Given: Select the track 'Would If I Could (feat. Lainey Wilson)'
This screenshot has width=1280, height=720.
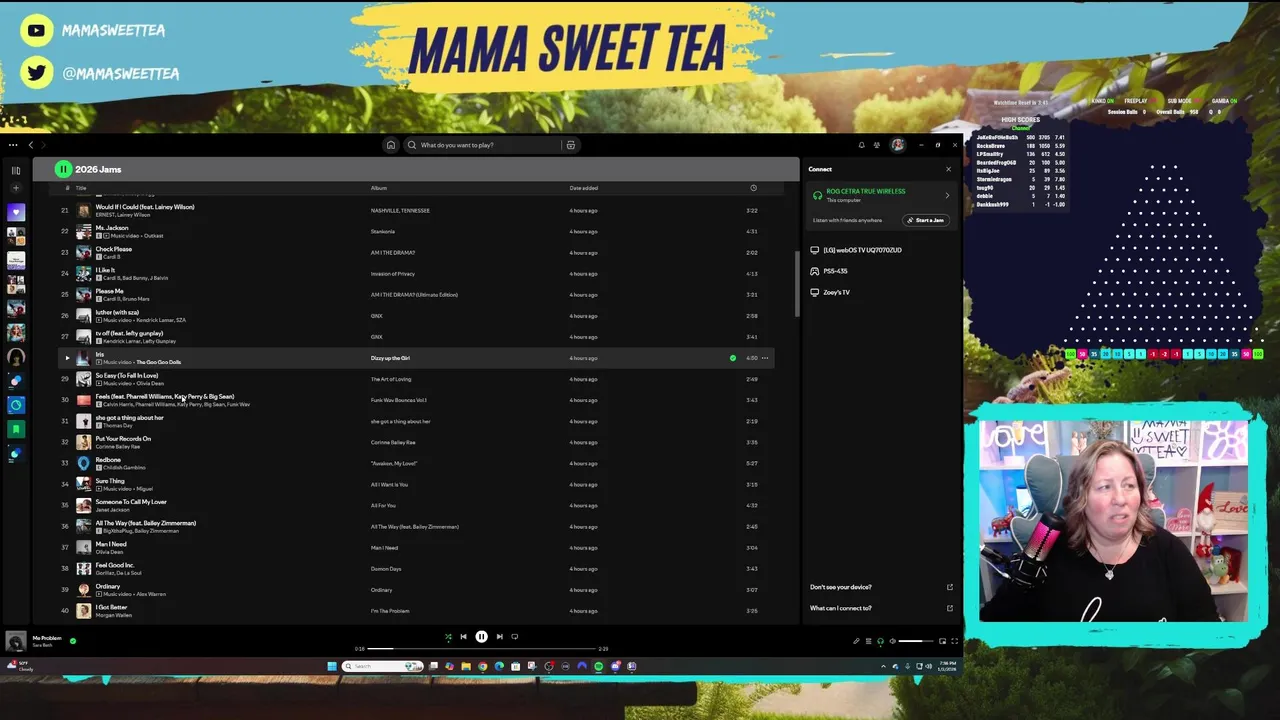Looking at the screenshot, I should click(145, 207).
